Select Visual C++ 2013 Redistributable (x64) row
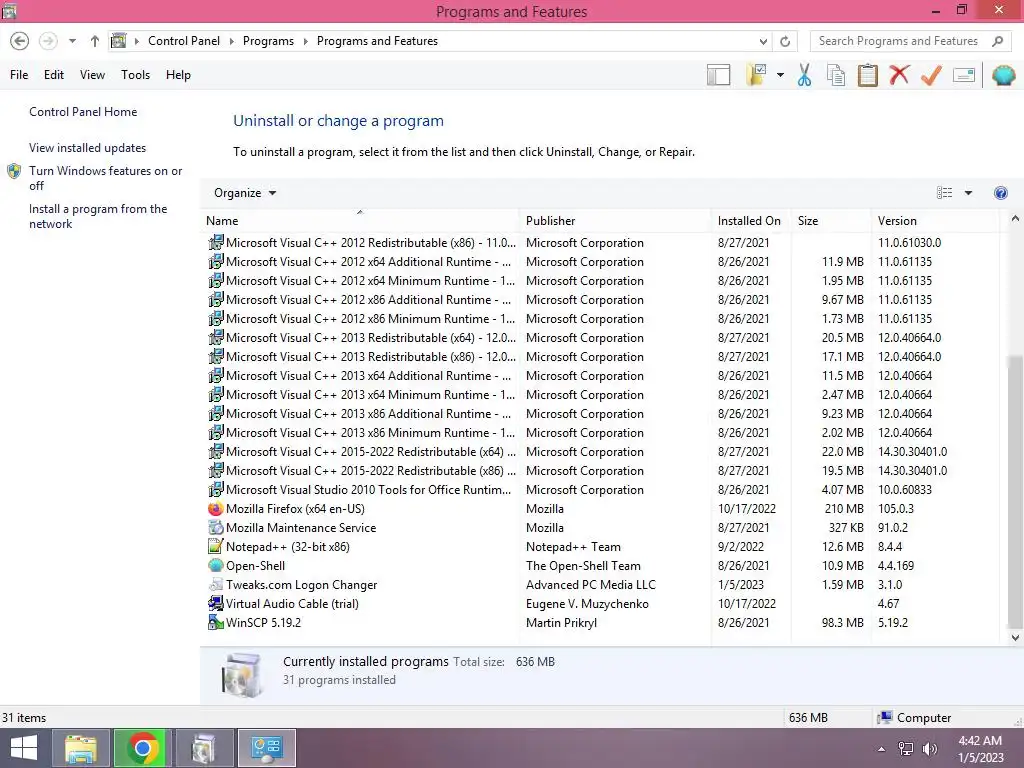1024x768 pixels. click(601, 338)
